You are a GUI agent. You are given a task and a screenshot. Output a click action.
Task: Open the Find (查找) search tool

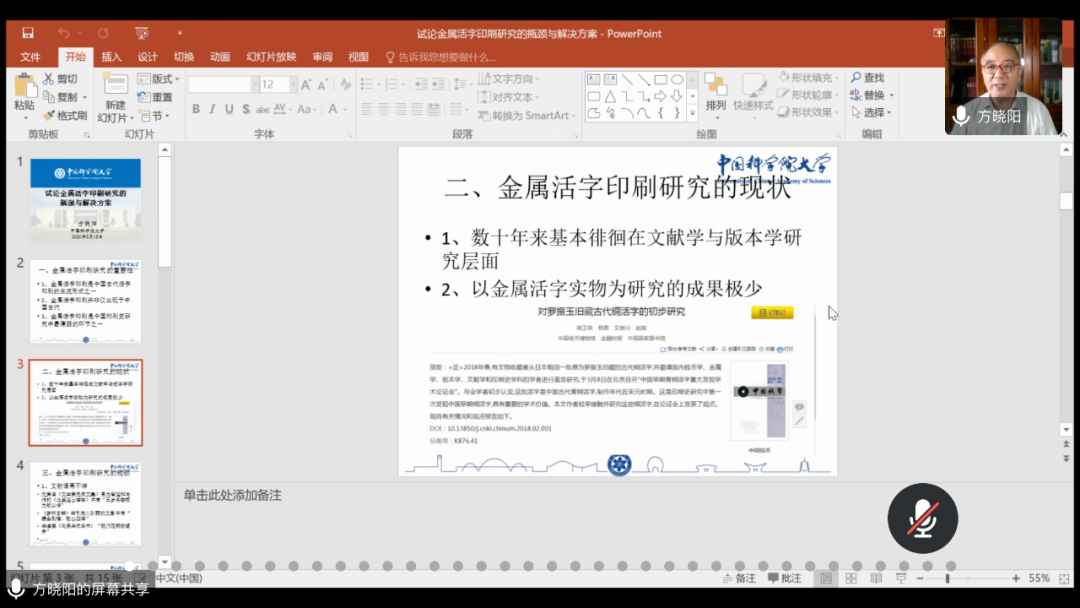867,78
